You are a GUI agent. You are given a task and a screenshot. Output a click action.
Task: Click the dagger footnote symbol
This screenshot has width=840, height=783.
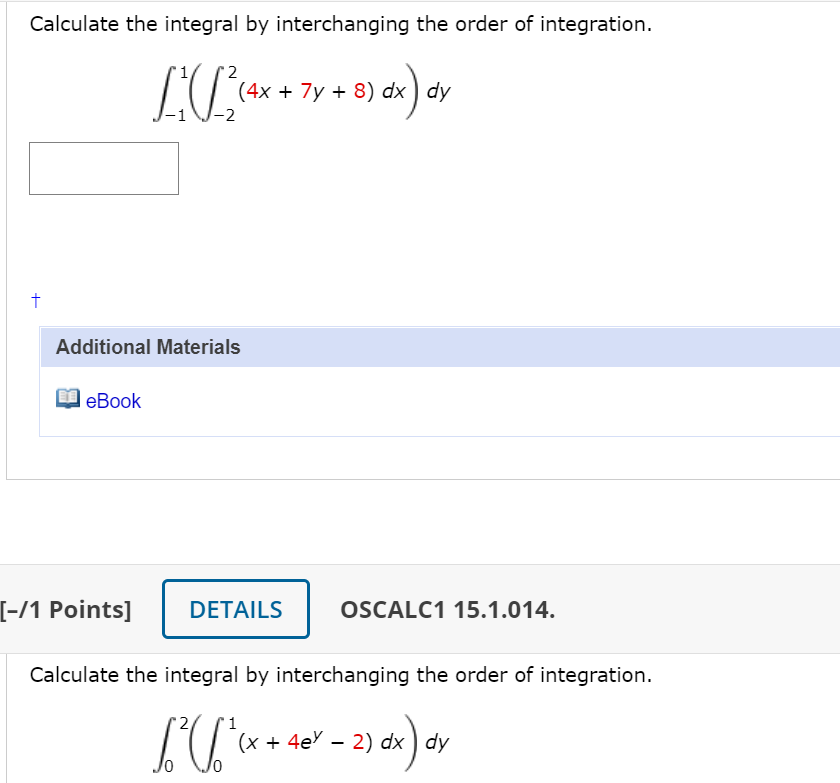(33, 299)
